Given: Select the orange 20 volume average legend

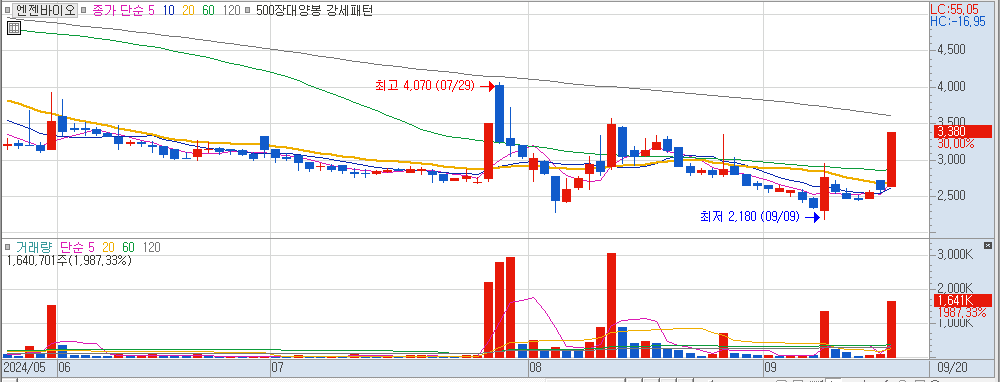Looking at the screenshot, I should pyautogui.click(x=108, y=247).
